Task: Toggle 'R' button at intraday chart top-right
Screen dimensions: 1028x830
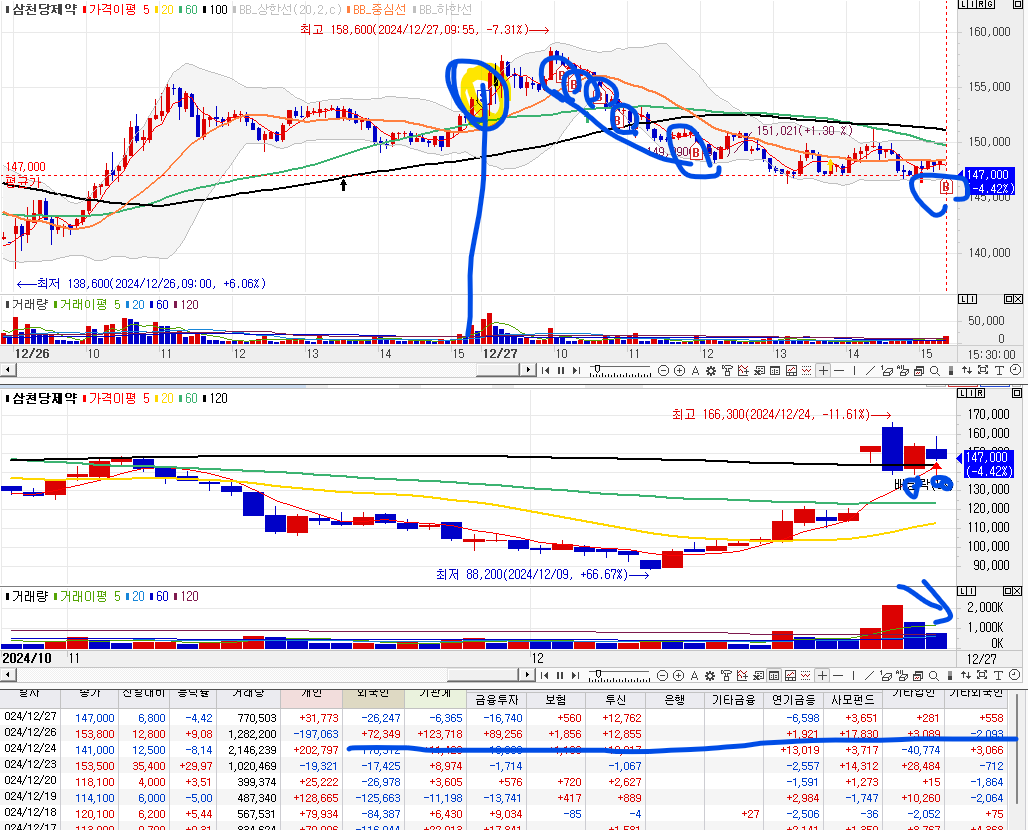Action: [981, 4]
